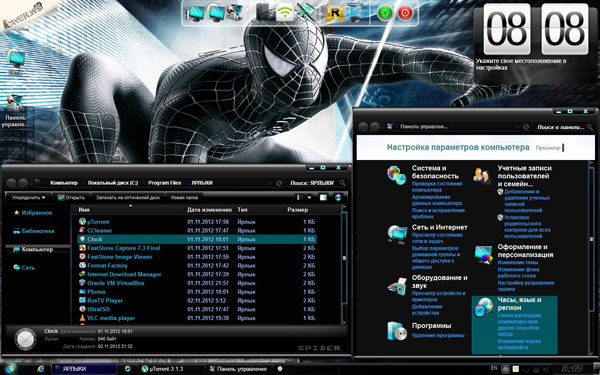600x375 pixels.
Task: Open Система и безопасность shield icon
Action: click(x=396, y=176)
